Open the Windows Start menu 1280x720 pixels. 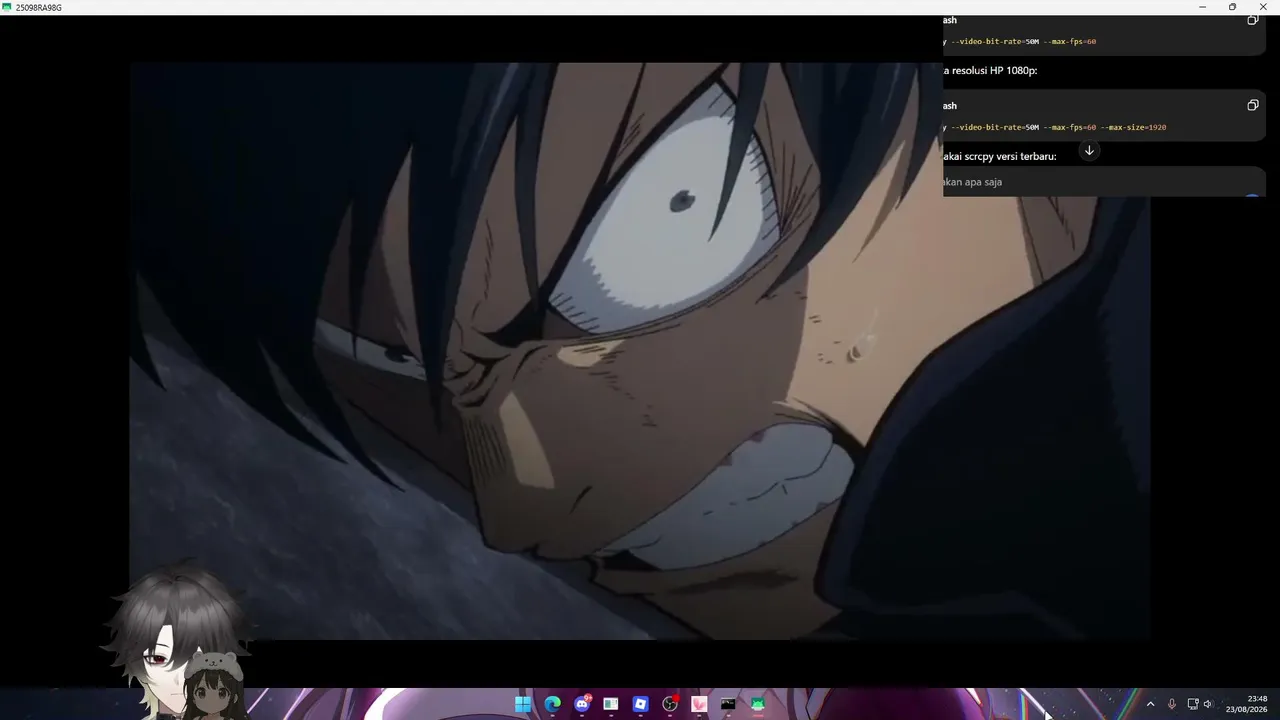tap(523, 704)
